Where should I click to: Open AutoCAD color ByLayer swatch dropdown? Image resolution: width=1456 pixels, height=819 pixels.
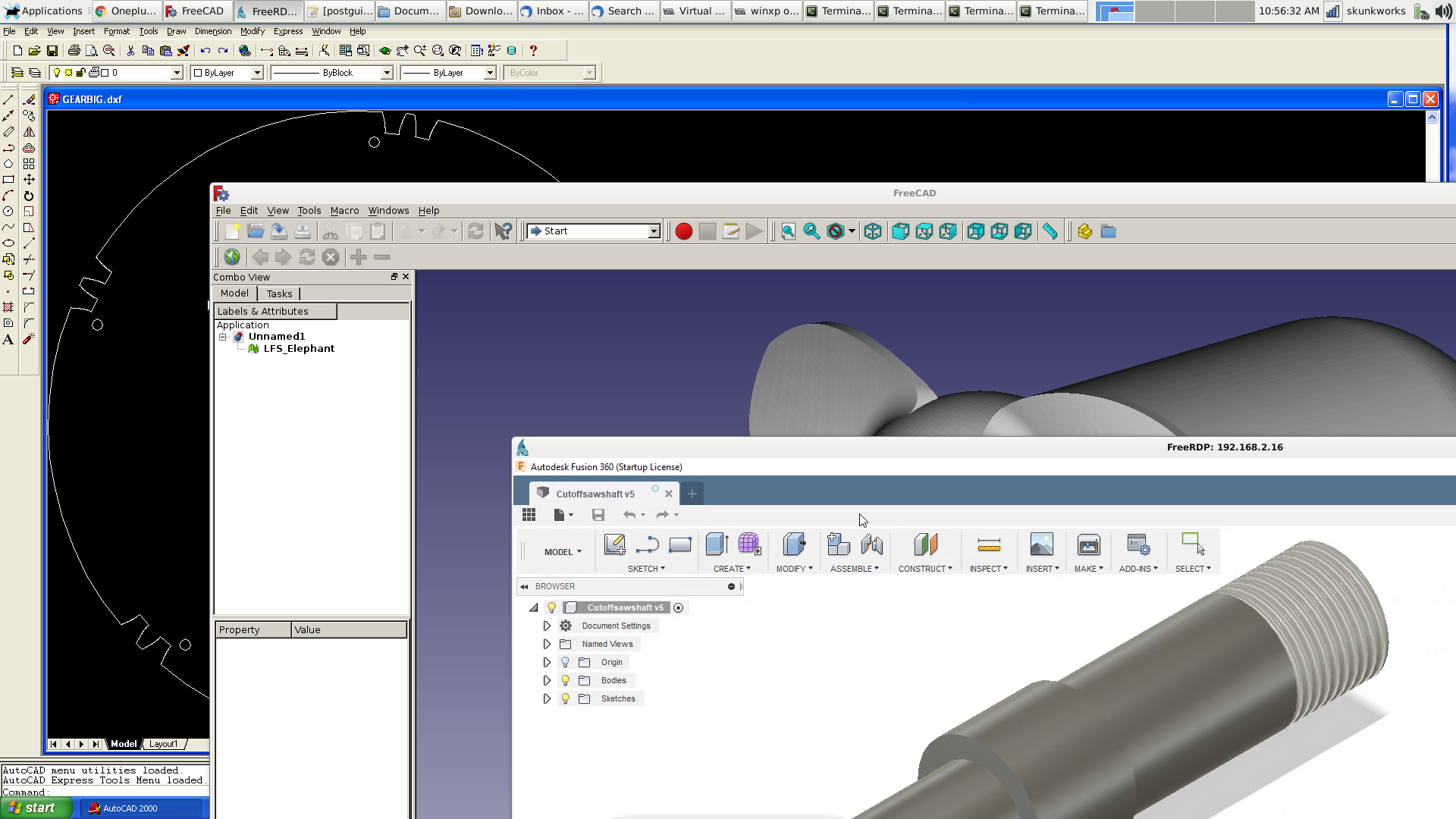pyautogui.click(x=257, y=73)
